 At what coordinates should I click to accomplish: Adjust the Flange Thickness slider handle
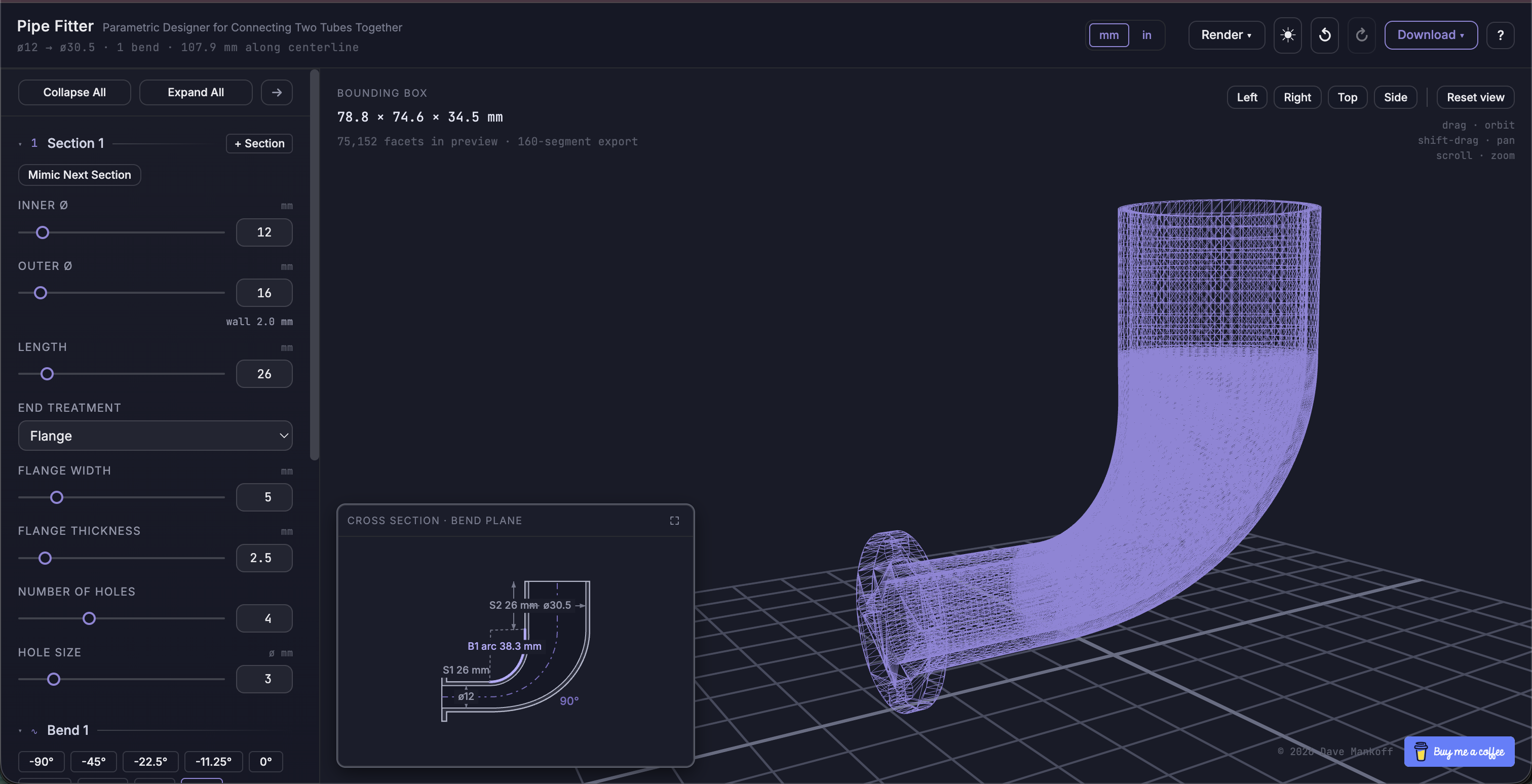45,558
